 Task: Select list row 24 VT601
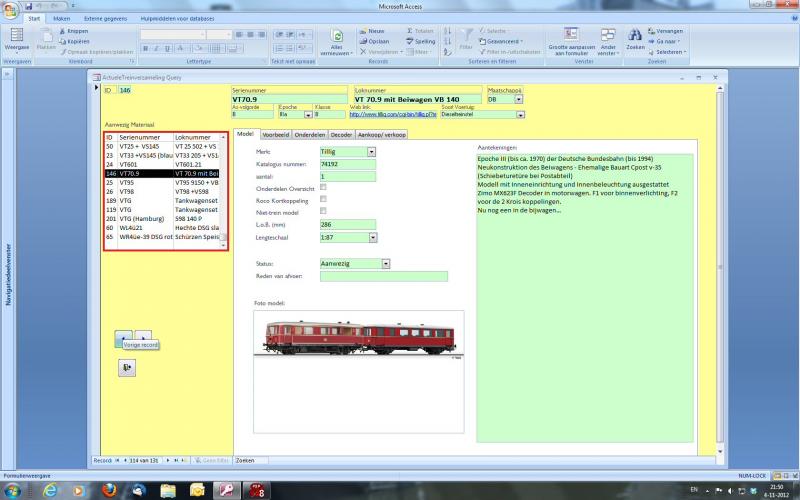[162, 164]
